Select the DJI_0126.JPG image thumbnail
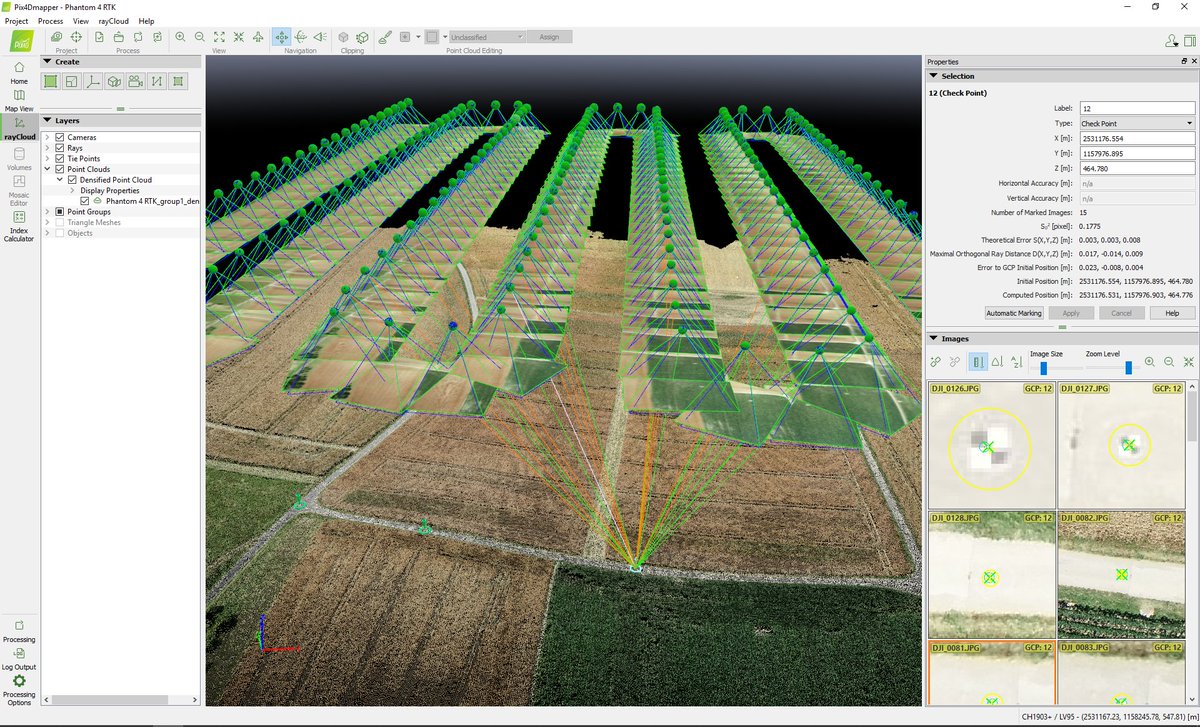 991,445
